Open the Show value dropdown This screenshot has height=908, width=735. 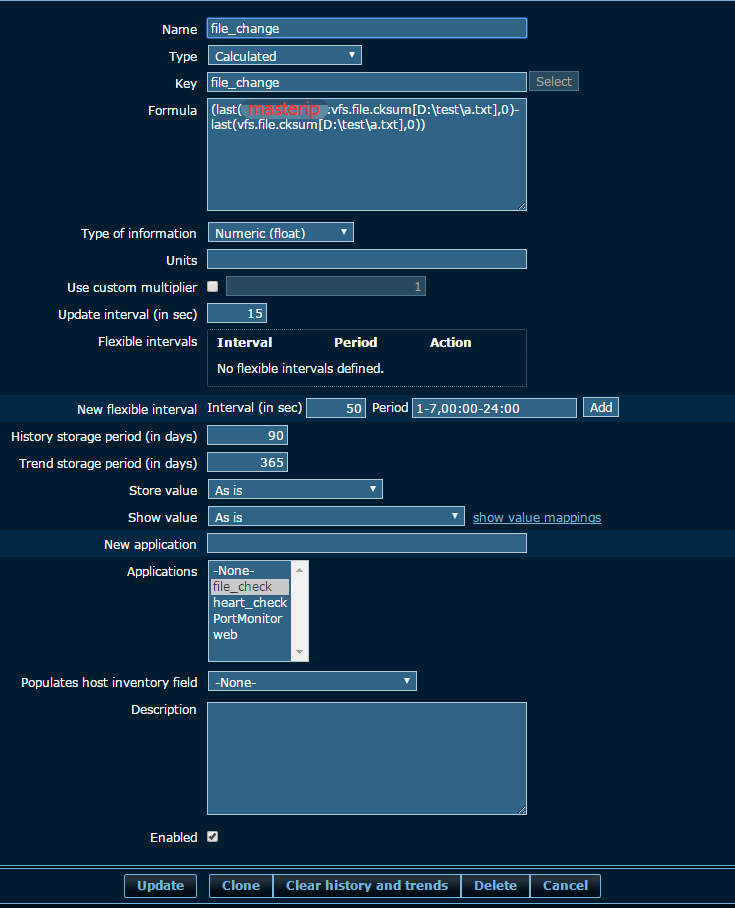point(336,517)
